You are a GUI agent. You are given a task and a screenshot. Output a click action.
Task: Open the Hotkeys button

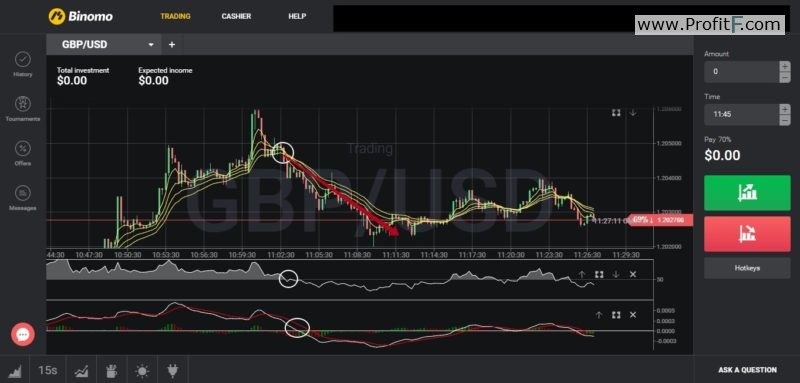coord(747,268)
